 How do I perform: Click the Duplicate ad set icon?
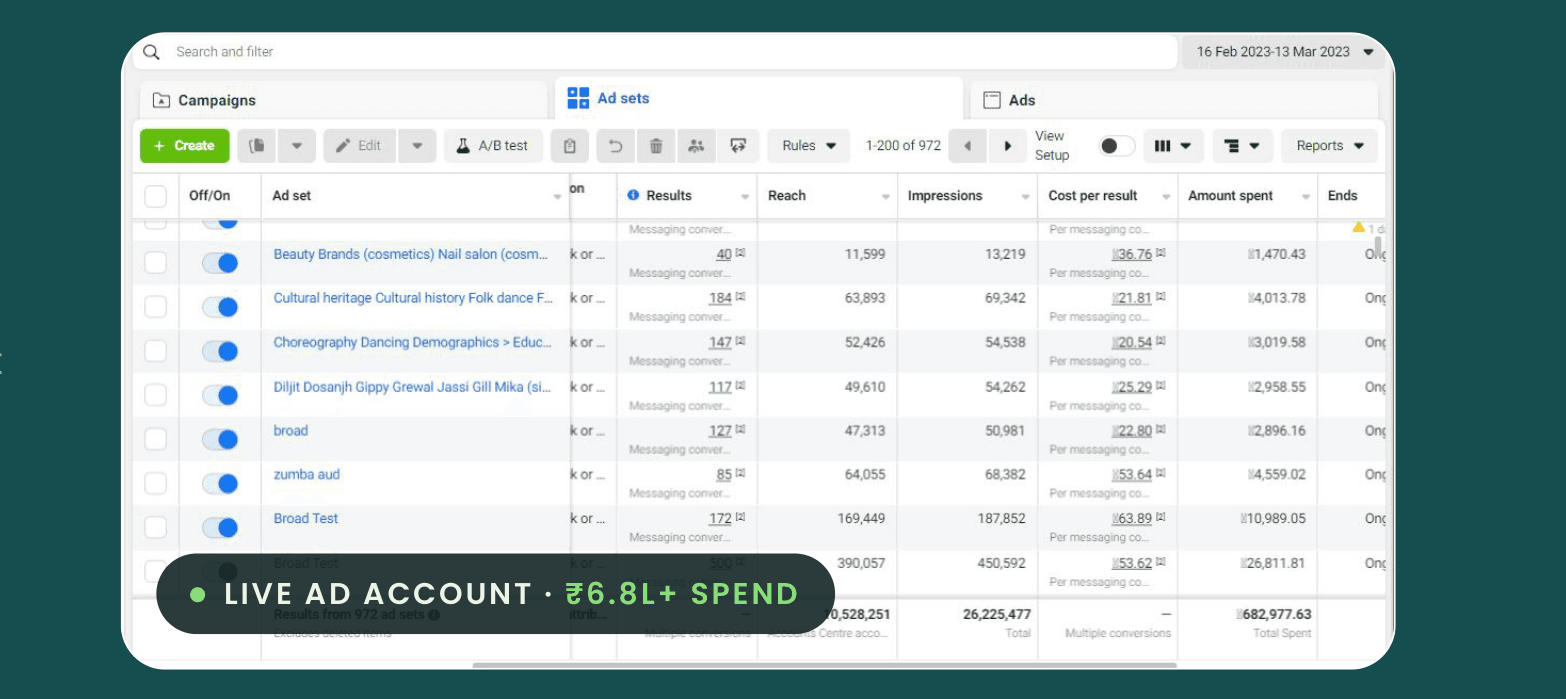tap(257, 146)
